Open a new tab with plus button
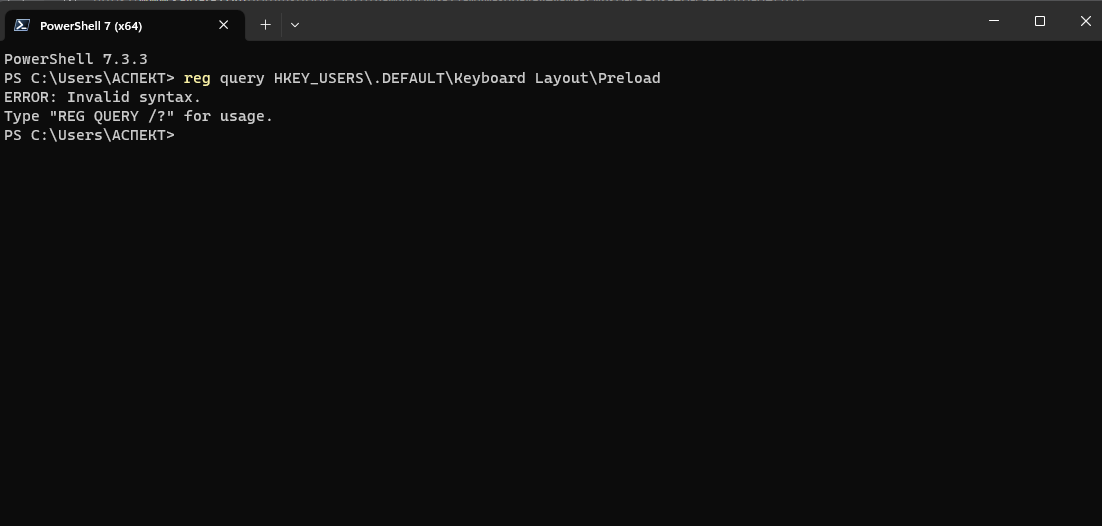The image size is (1102, 526). 265,25
